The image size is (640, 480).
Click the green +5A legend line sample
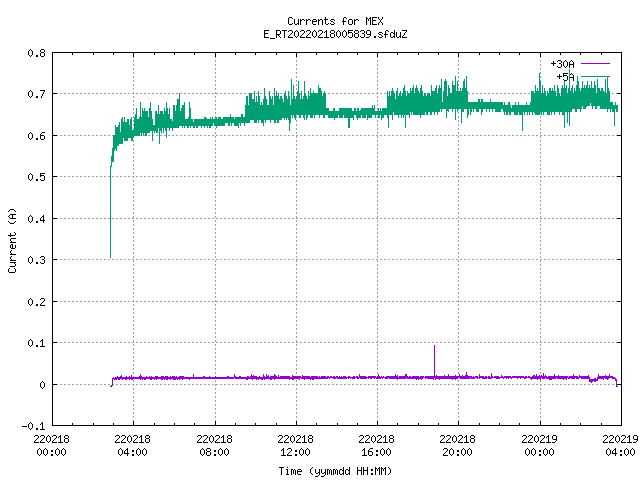[x=595, y=76]
